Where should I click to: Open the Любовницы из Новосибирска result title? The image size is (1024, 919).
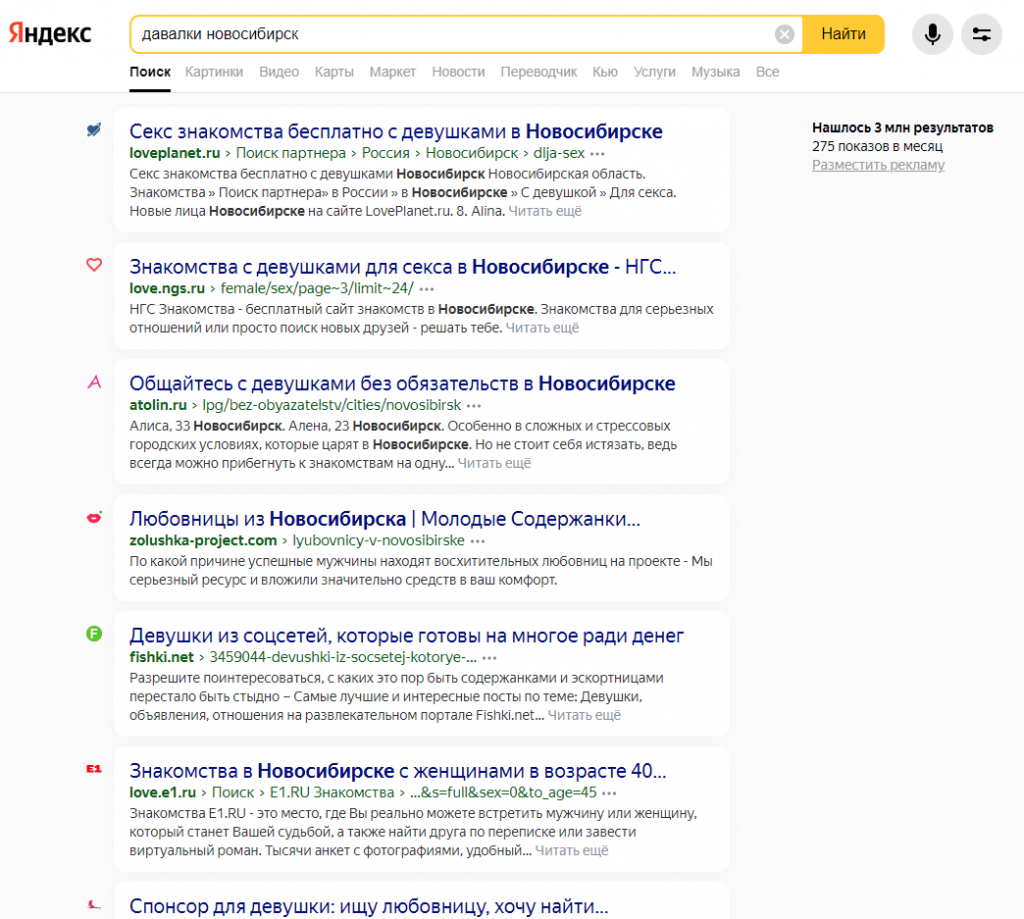[x=385, y=519]
